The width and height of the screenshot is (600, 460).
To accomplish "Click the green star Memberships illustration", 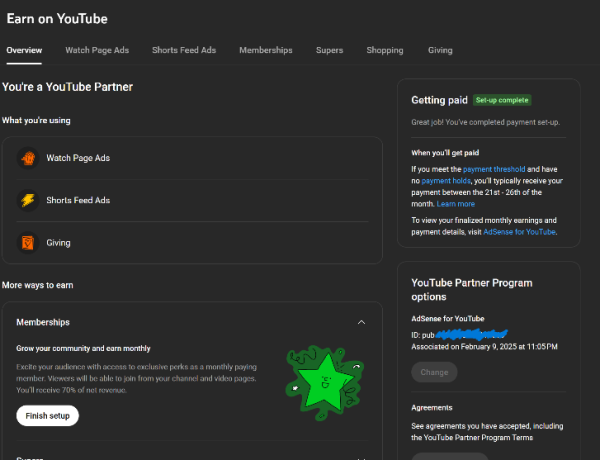I will pyautogui.click(x=322, y=380).
